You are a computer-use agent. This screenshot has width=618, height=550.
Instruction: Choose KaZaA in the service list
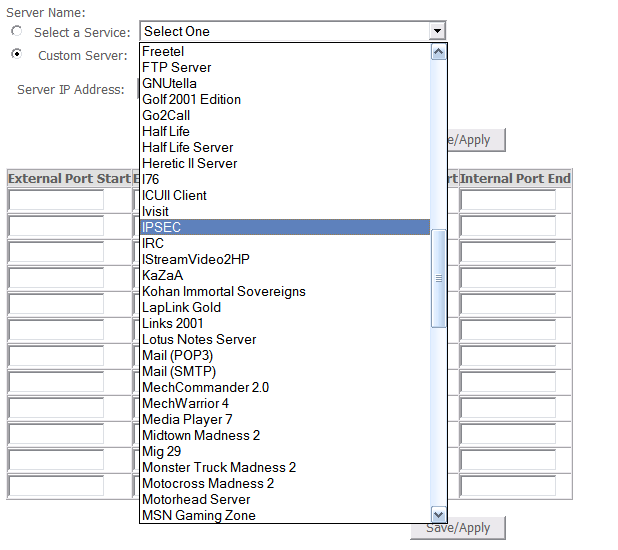pos(285,276)
